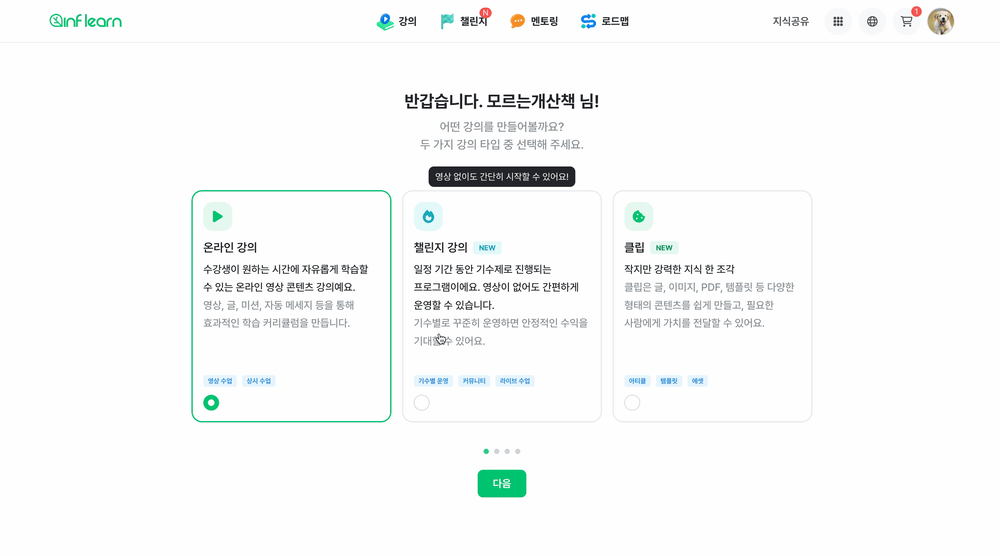
Task: Click the roadmap icon beside 로드맵
Action: coord(588,22)
